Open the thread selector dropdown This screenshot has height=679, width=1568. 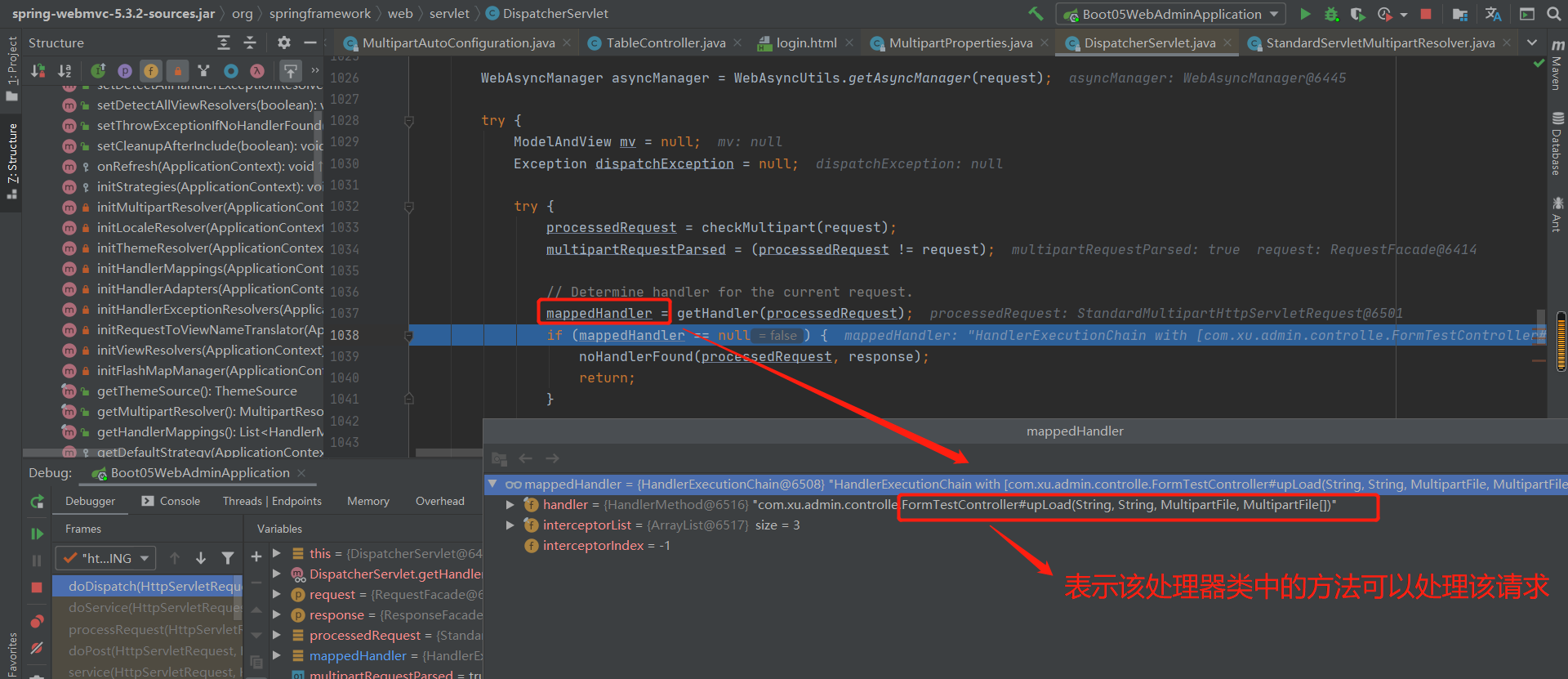pos(105,558)
